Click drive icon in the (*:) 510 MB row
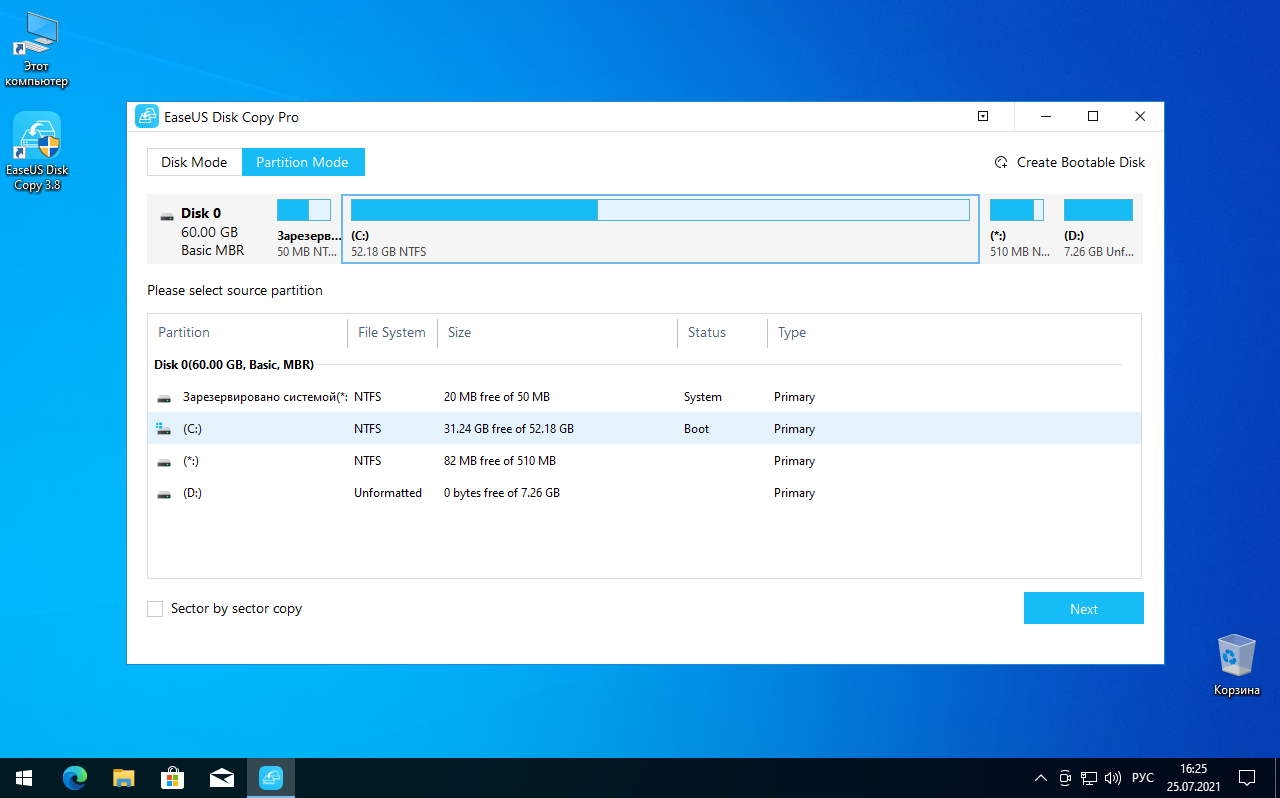The image size is (1280, 798). coord(164,462)
